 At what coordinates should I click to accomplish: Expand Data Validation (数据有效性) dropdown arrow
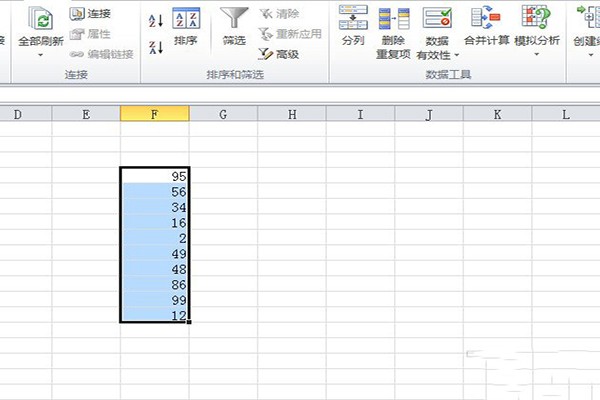(457, 56)
